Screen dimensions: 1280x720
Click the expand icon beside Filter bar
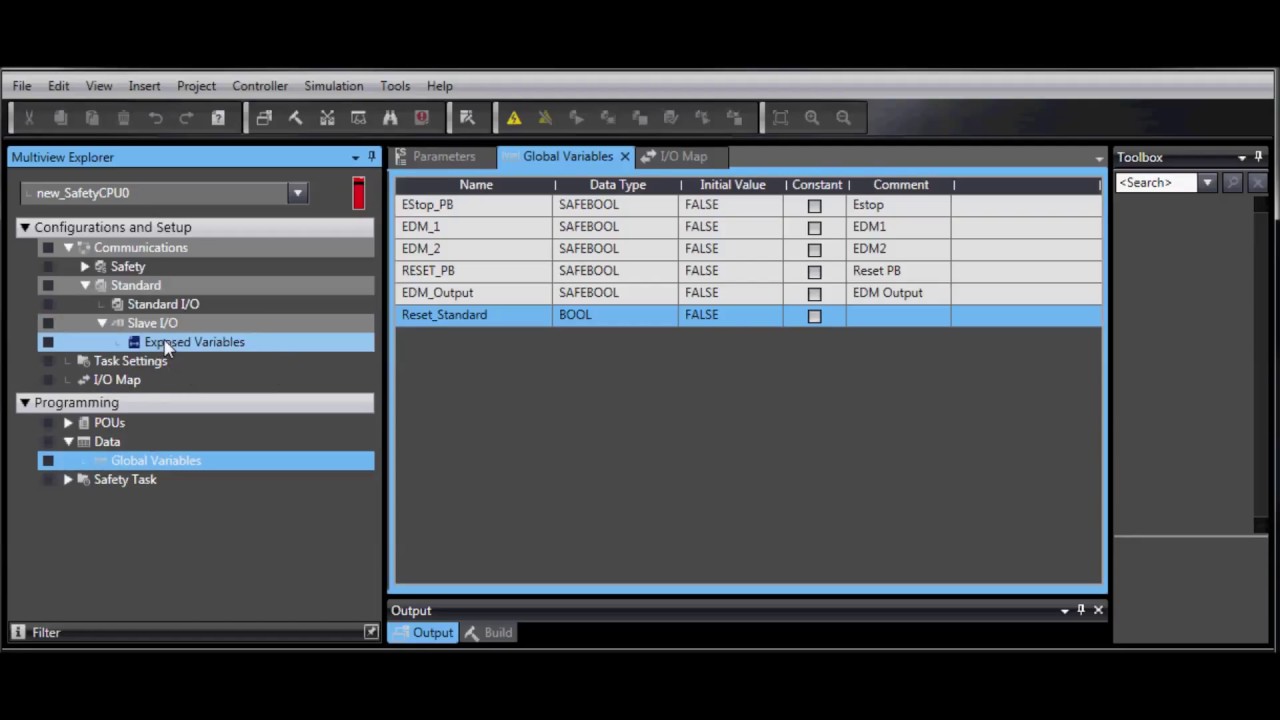pos(371,632)
